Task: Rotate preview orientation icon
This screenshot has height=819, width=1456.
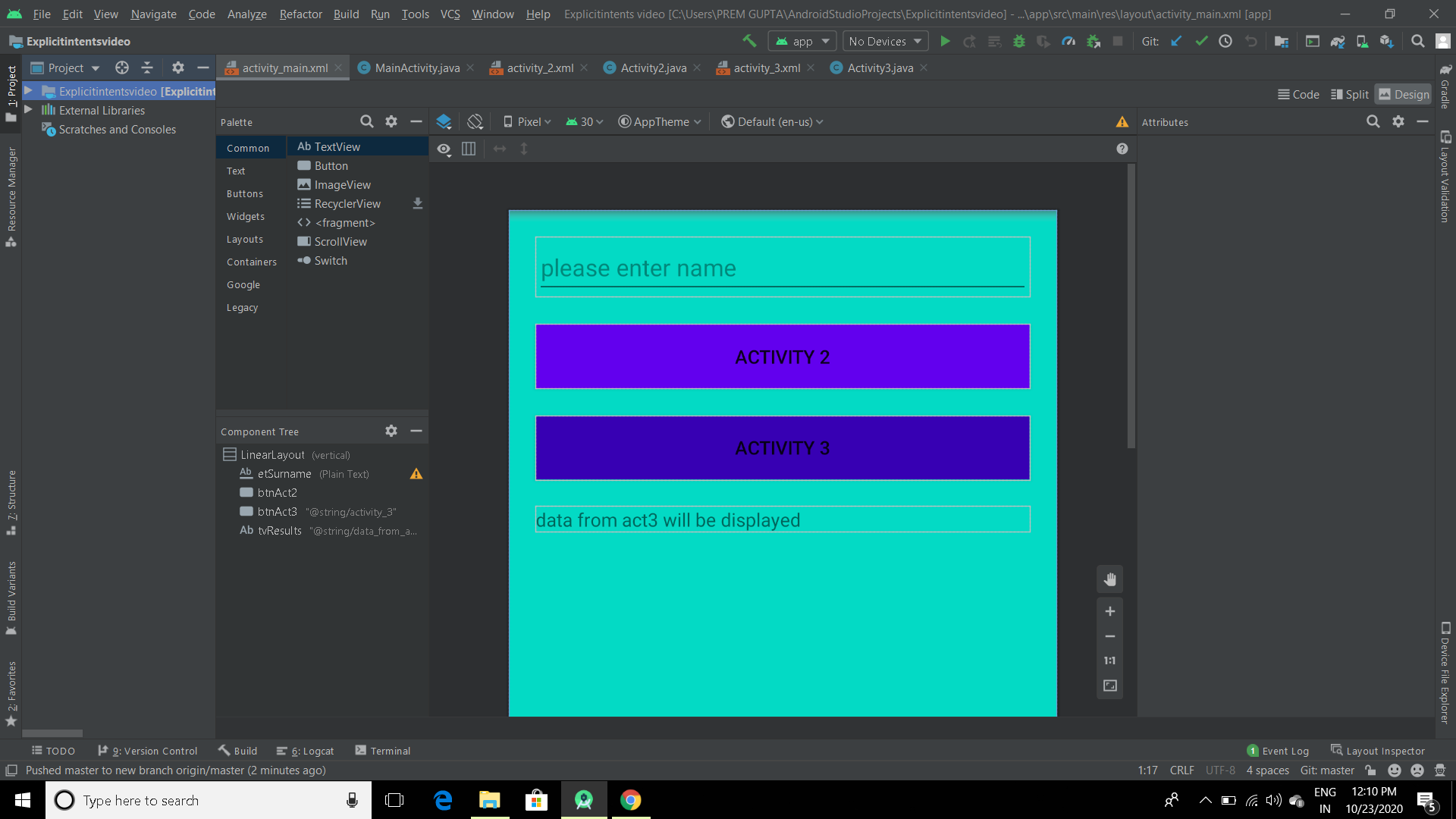Action: [475, 121]
